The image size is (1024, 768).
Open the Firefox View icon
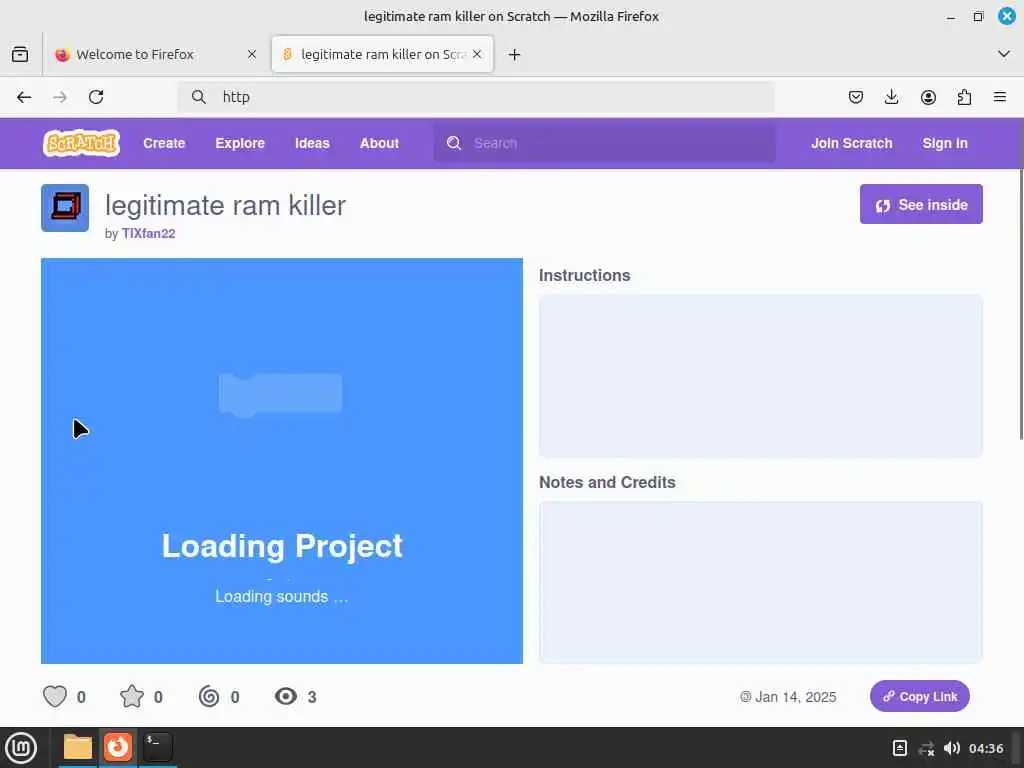pos(20,54)
